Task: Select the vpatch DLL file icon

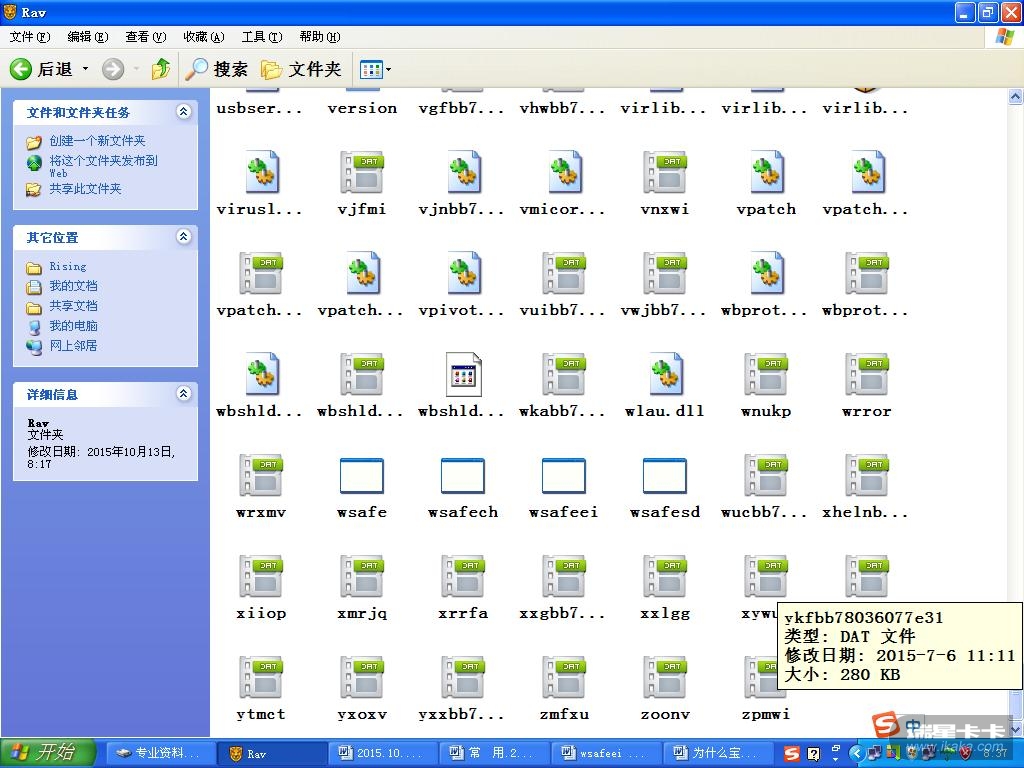Action: pyautogui.click(x=766, y=173)
